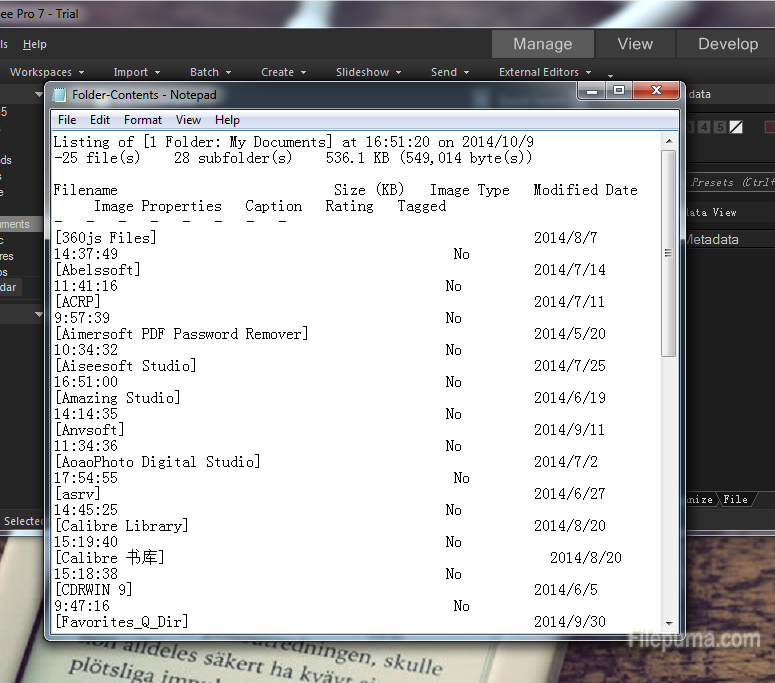The image size is (775, 683).
Task: Open the Slideshow dropdown menu
Action: [x=368, y=72]
